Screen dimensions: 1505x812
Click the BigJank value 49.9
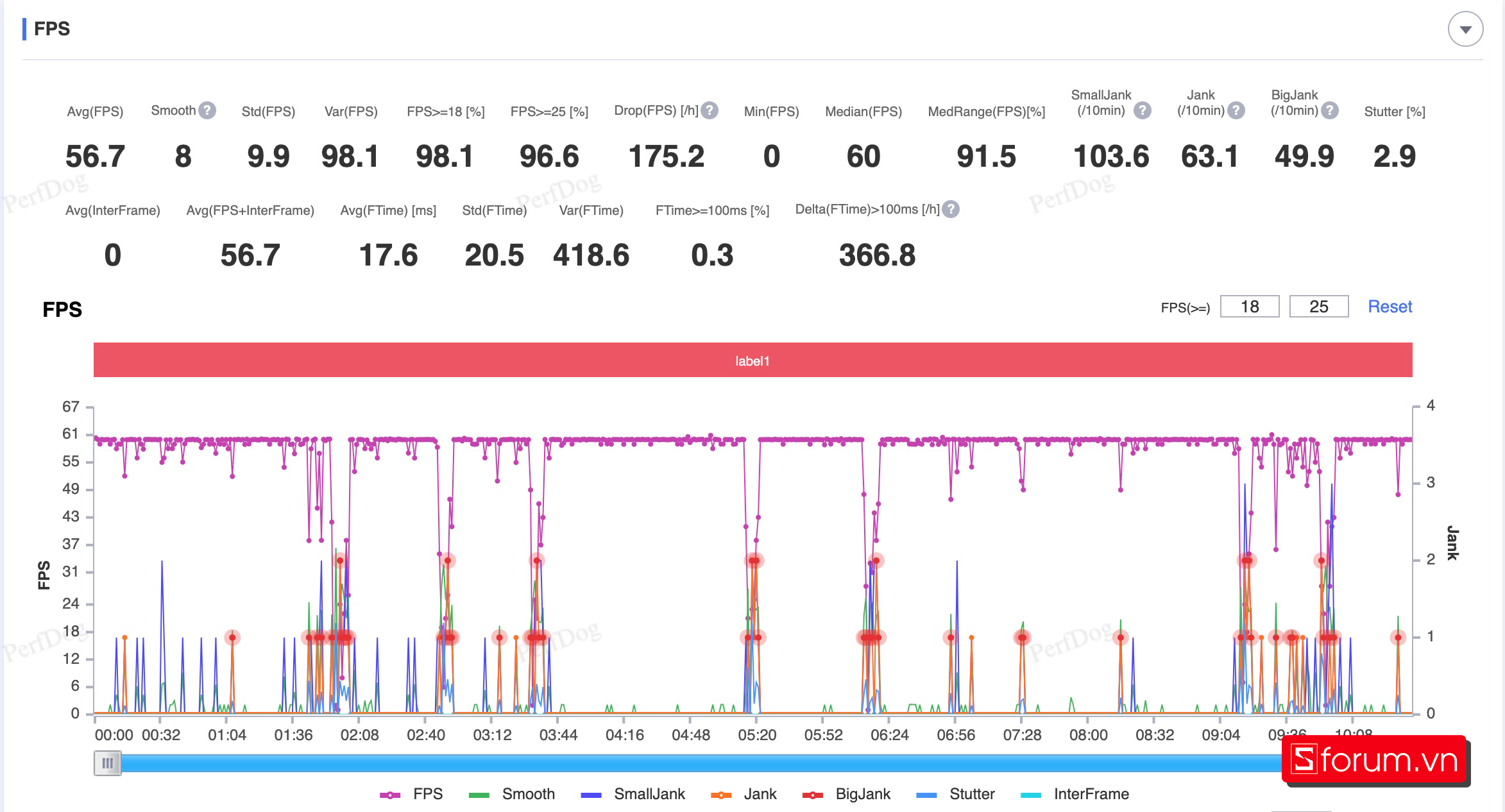pyautogui.click(x=1304, y=156)
